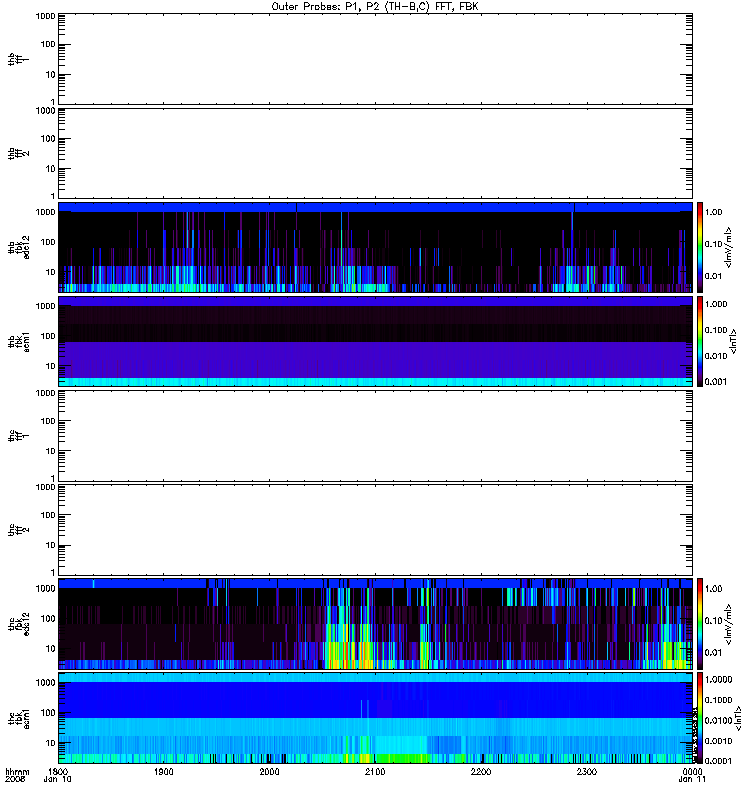Click the 1800 time axis label
The height and width of the screenshot is (800, 750).
coord(59,771)
